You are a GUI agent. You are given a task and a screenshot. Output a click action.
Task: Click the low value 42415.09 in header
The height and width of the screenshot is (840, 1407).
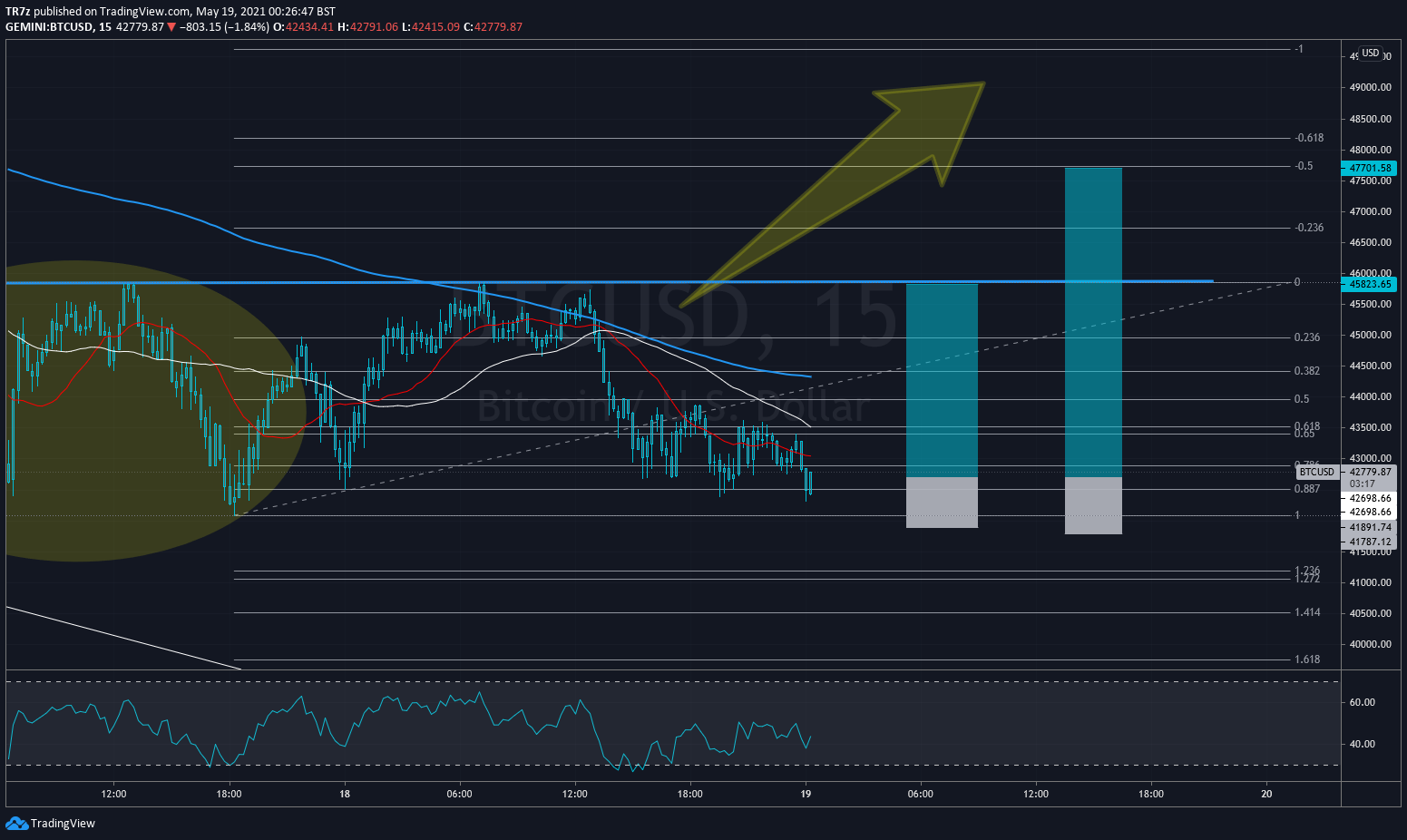435,27
